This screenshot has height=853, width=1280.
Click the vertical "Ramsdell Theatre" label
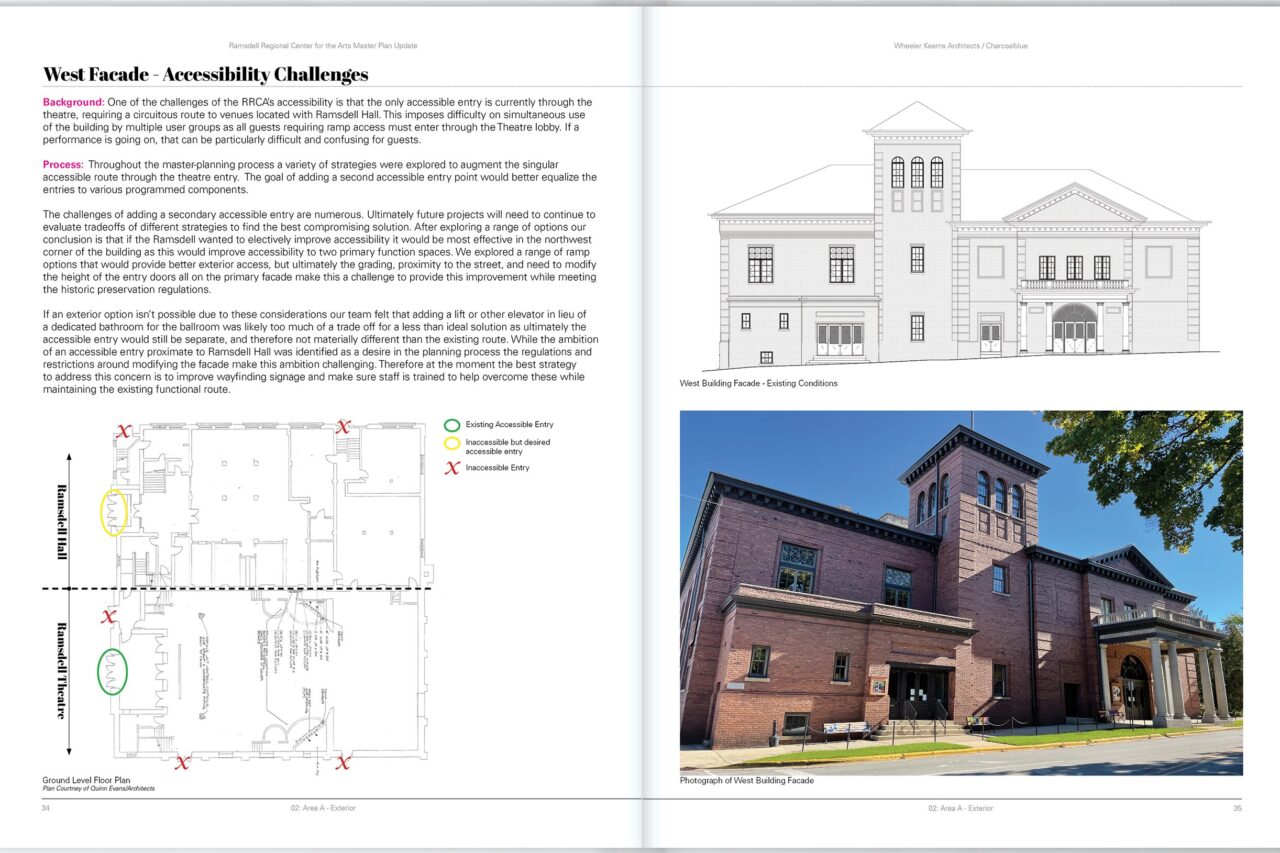click(62, 670)
